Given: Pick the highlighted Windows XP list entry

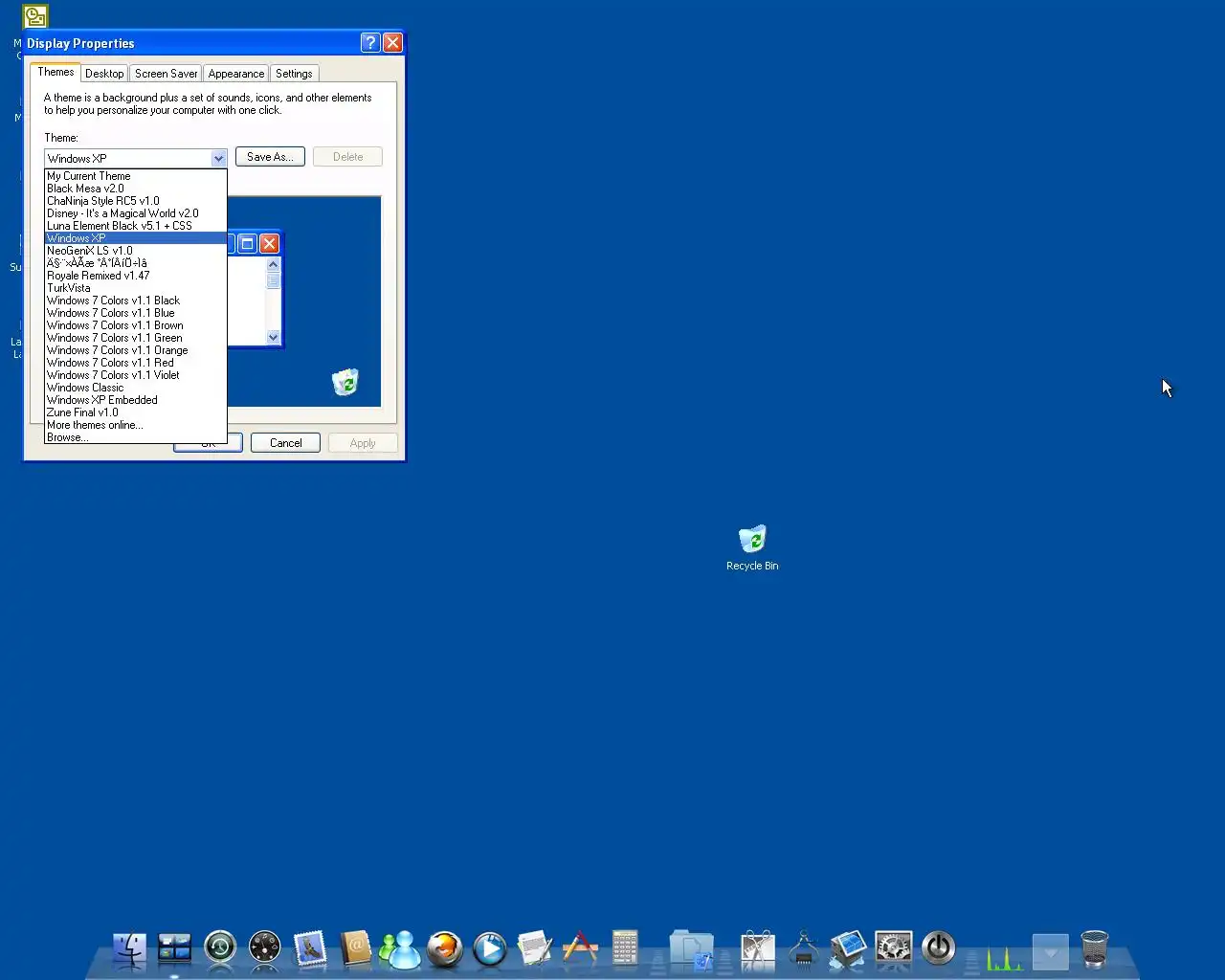Looking at the screenshot, I should pos(135,238).
